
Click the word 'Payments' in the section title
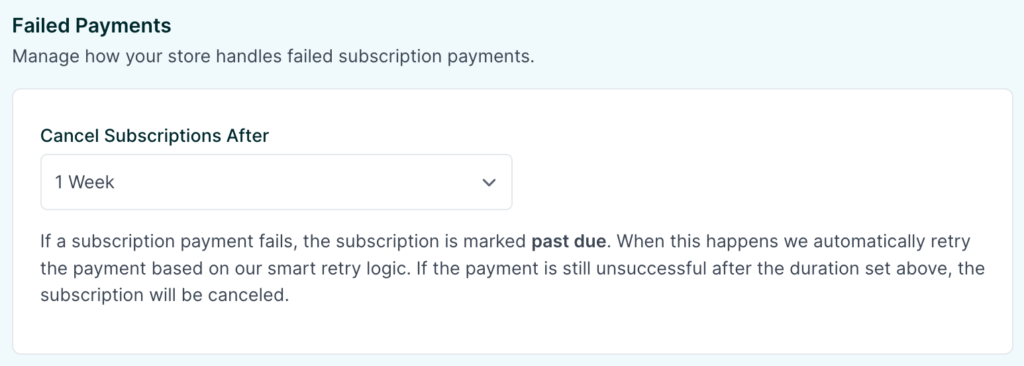click(132, 26)
